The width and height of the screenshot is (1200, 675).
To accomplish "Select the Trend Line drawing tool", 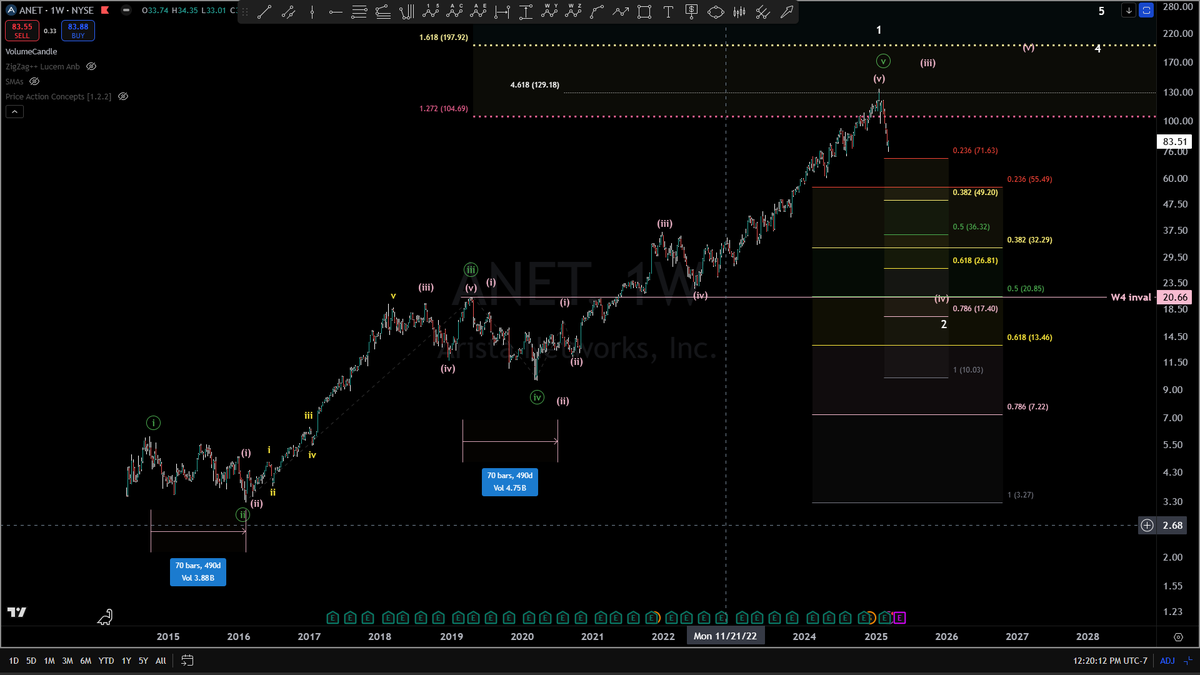I will 264,12.
